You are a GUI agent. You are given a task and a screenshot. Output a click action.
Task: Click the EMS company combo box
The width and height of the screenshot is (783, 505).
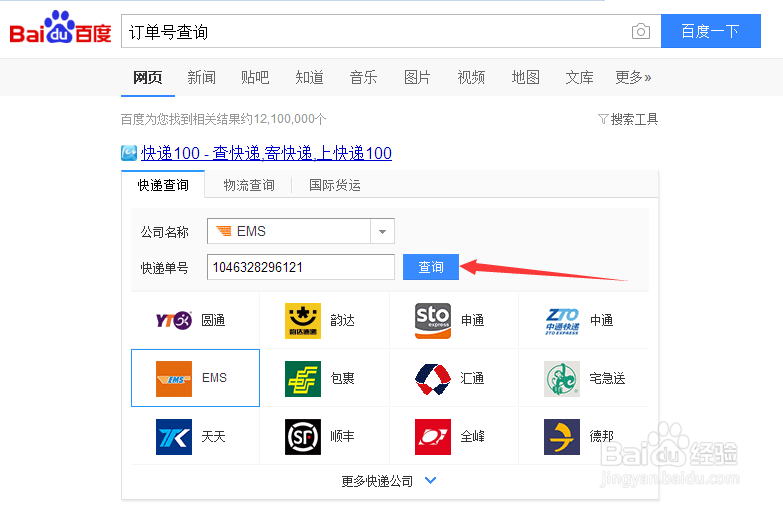(x=301, y=231)
